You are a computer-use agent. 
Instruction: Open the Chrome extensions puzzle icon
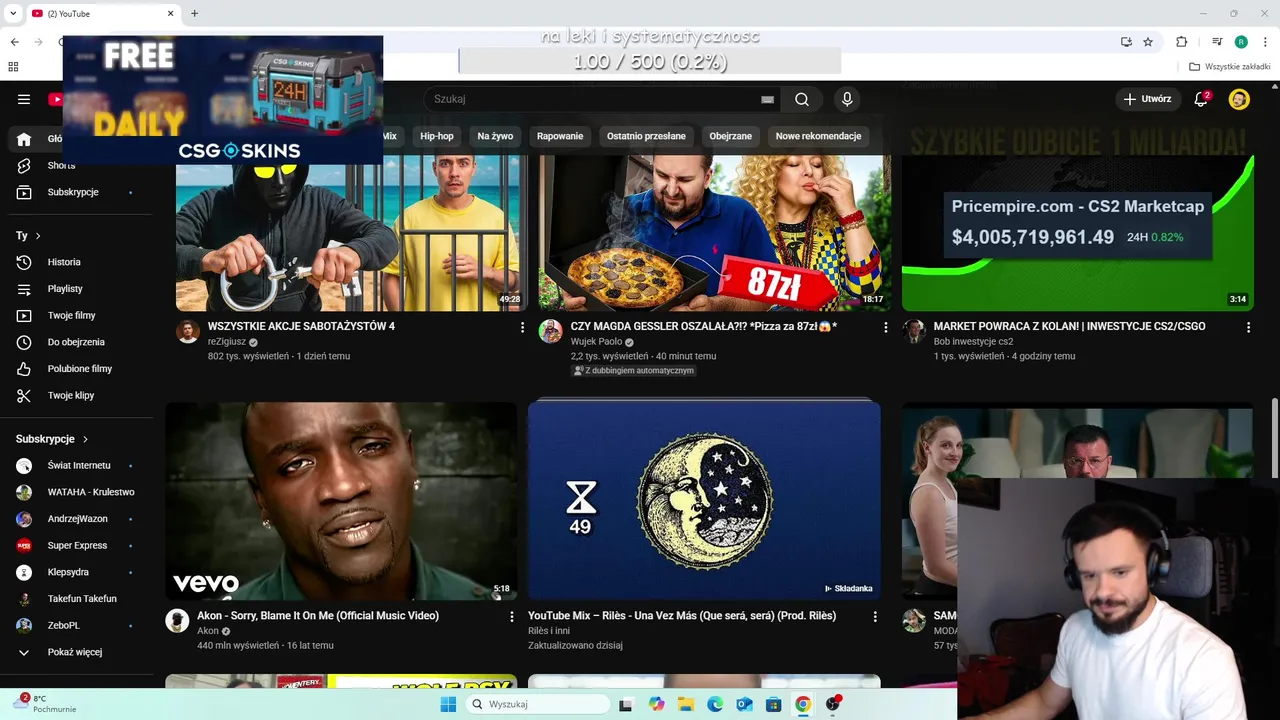click(x=1181, y=42)
